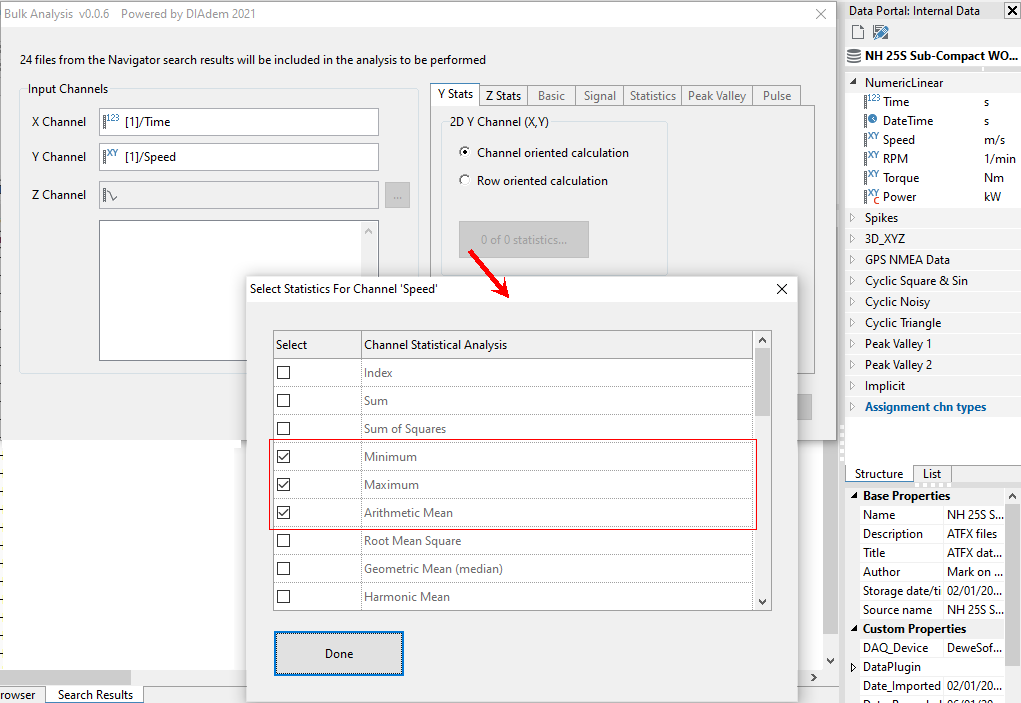This screenshot has height=703, width=1021.
Task: Click the statistics list vertical scrollbar thumb
Action: click(762, 381)
